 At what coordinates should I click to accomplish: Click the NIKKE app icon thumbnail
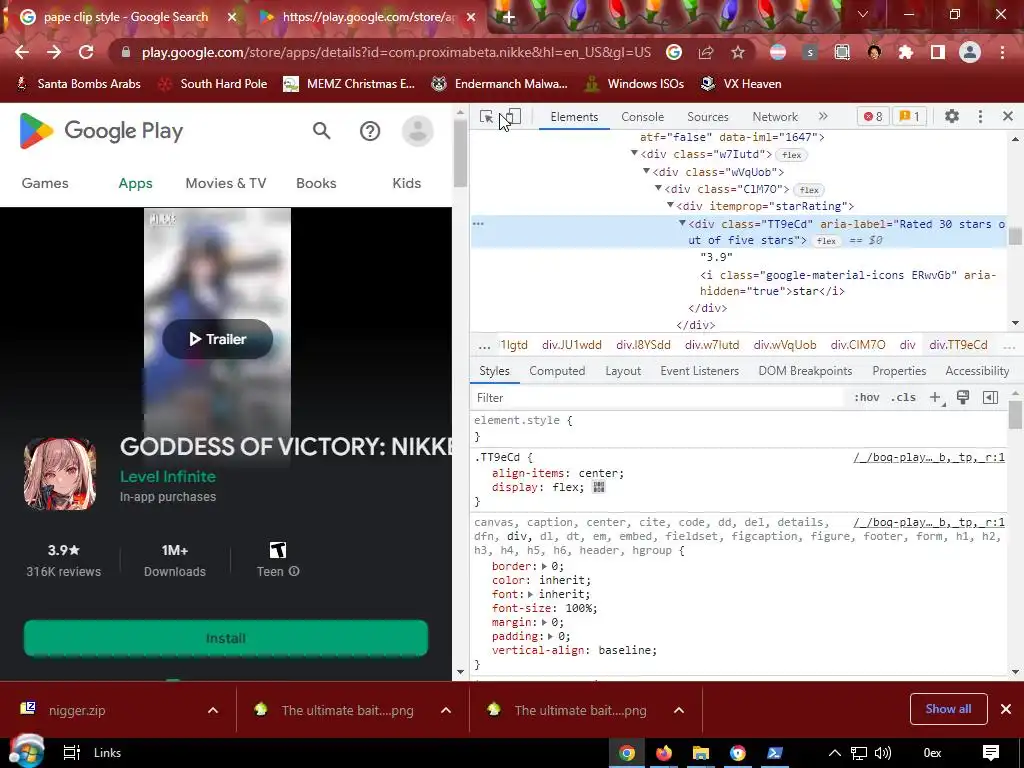pyautogui.click(x=60, y=474)
